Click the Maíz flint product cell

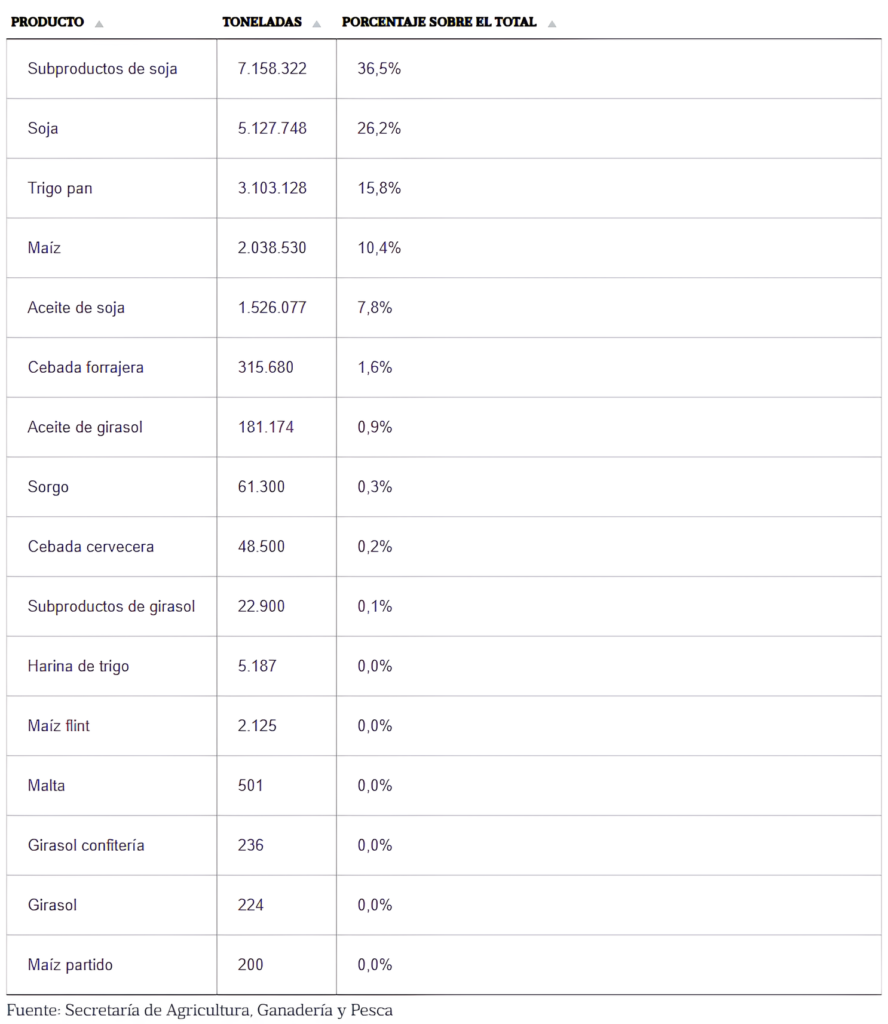point(59,726)
